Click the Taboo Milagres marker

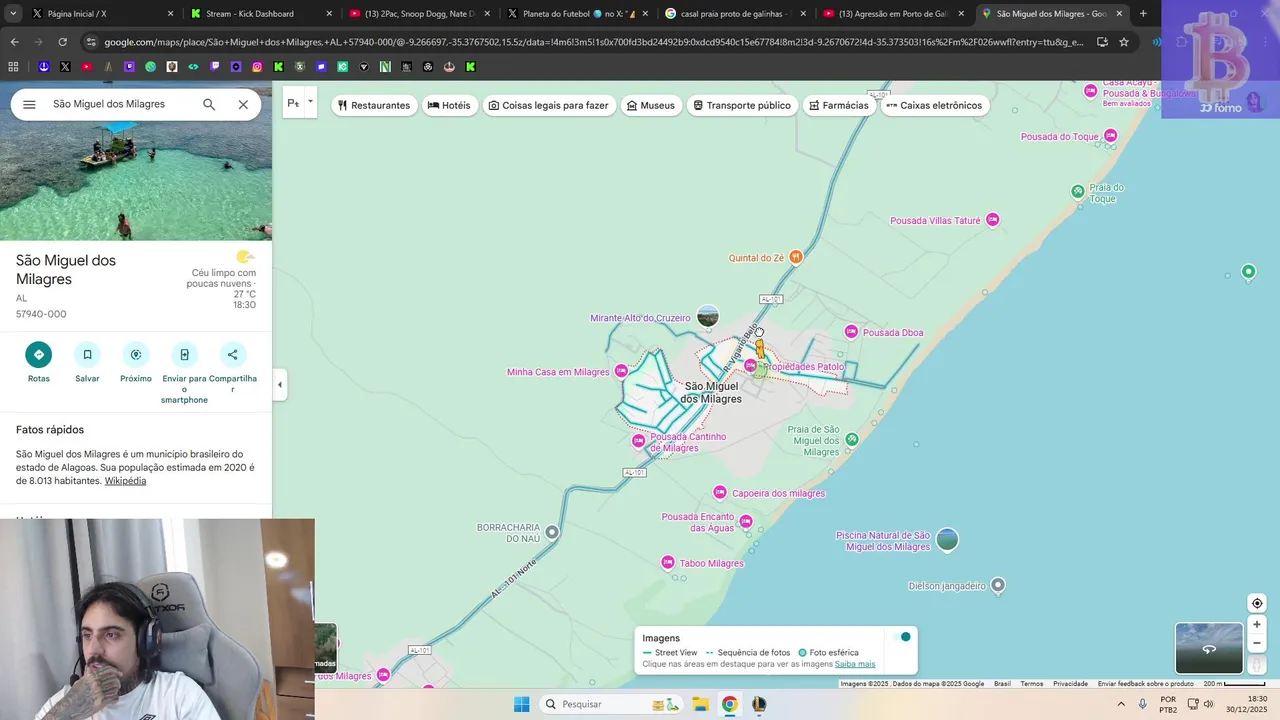(668, 563)
